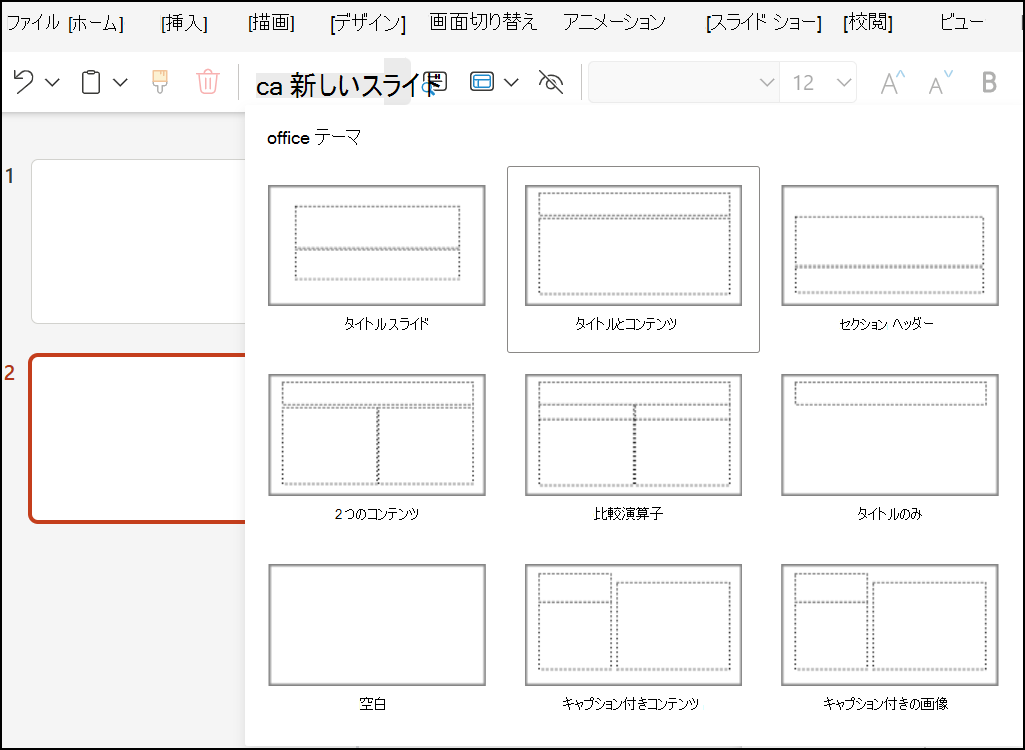
Task: Open the ファイル menu
Action: [x=33, y=23]
